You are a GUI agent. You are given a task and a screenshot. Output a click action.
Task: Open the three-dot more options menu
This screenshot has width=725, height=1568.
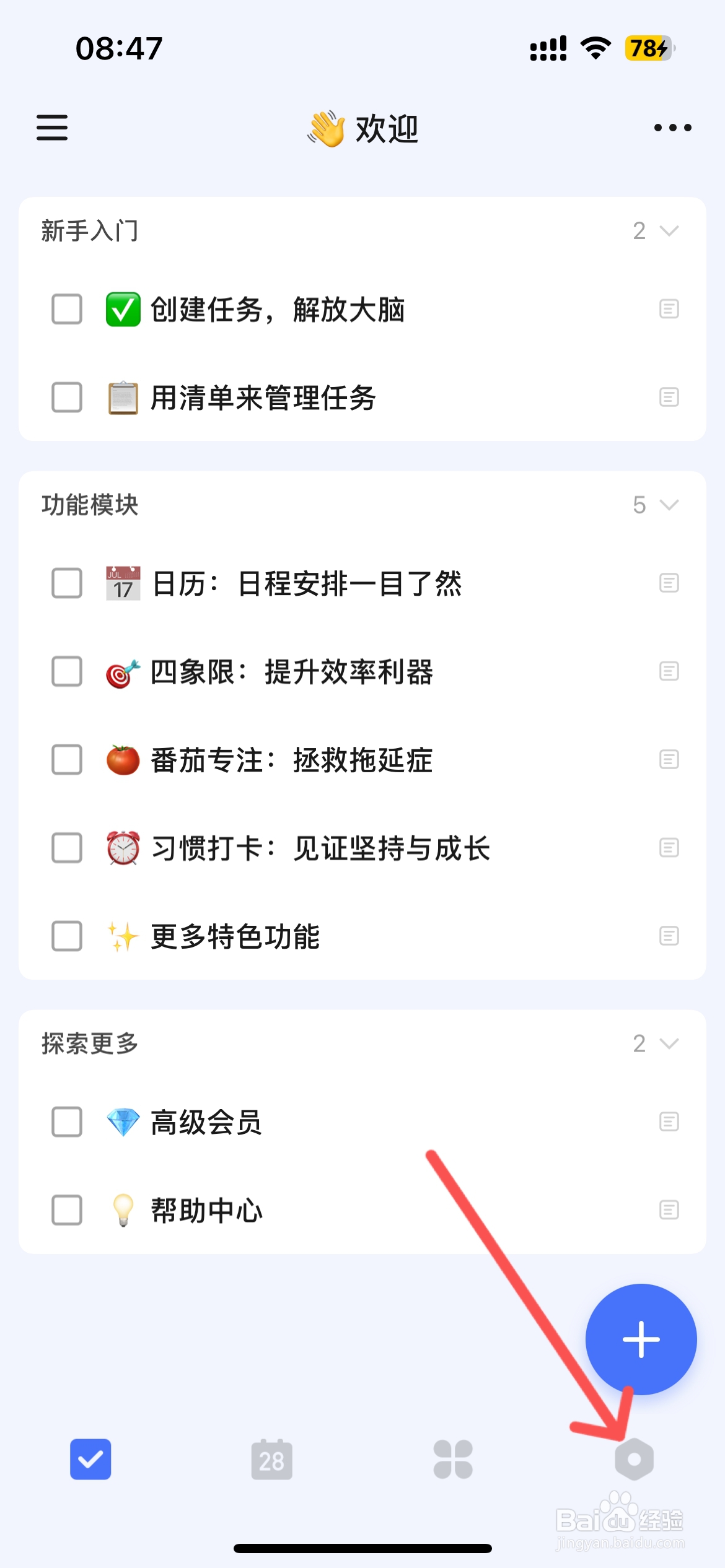coord(672,128)
